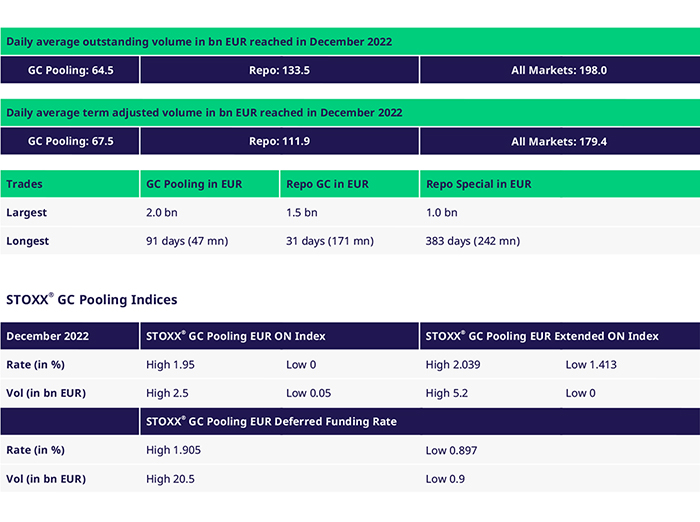Click the Trades column header
The image size is (700, 522).
(x=25, y=184)
